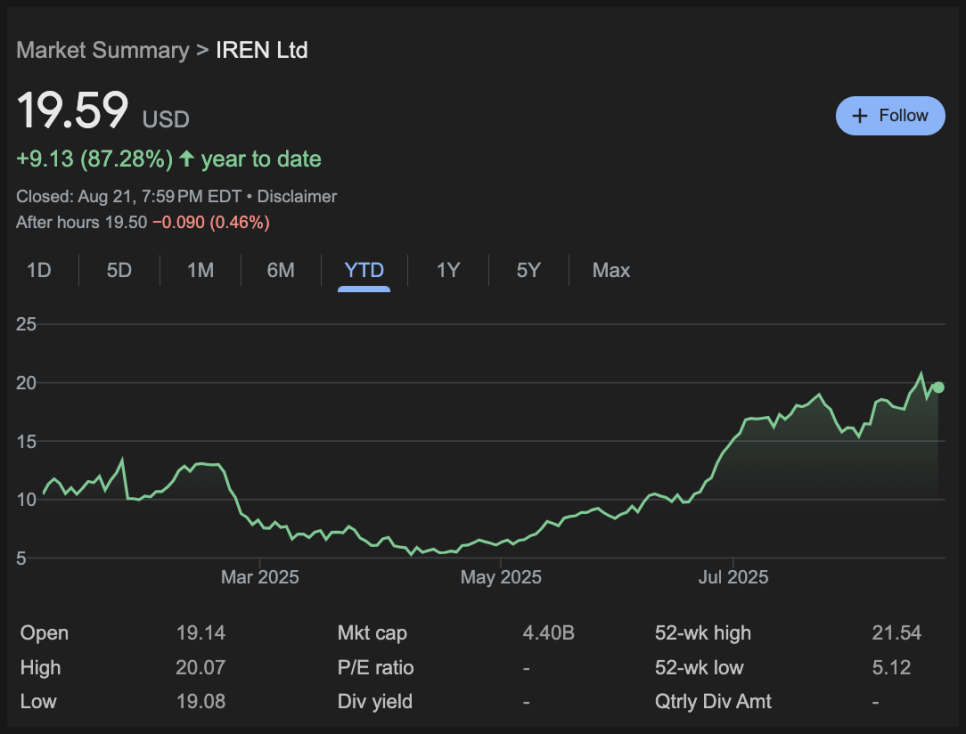Select the +9.13 (87.28%) year to date change
This screenshot has height=734, width=966.
click(x=169, y=159)
